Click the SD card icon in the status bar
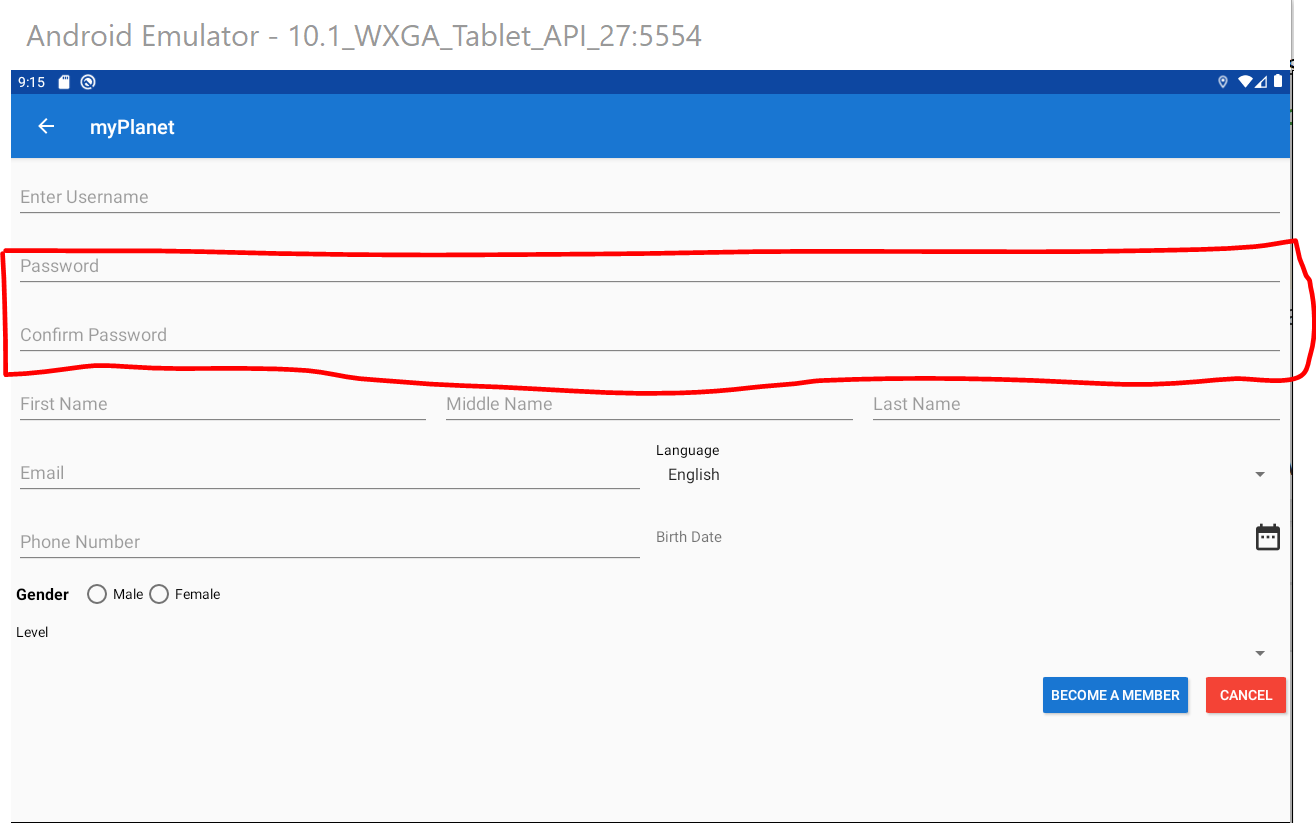1316x823 pixels. [x=62, y=81]
